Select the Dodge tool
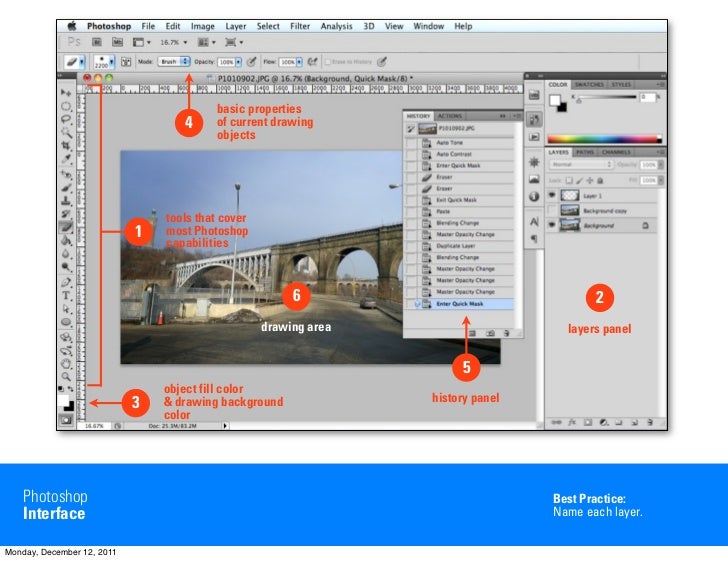Image resolution: width=728 pixels, height=561 pixels. click(66, 267)
